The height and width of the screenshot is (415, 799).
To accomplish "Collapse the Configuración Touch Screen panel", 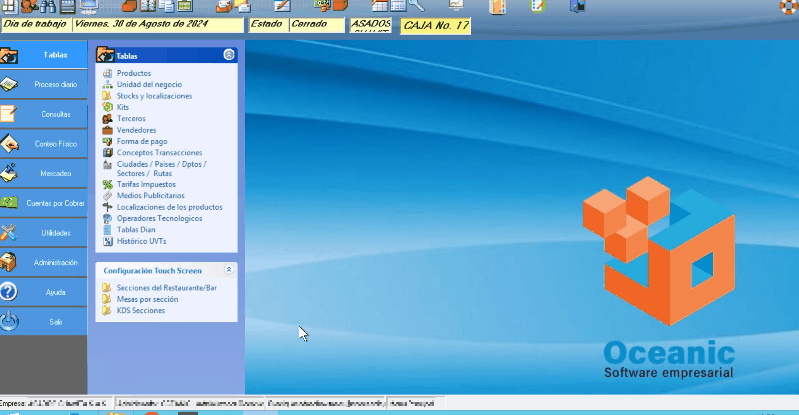I will (x=229, y=270).
